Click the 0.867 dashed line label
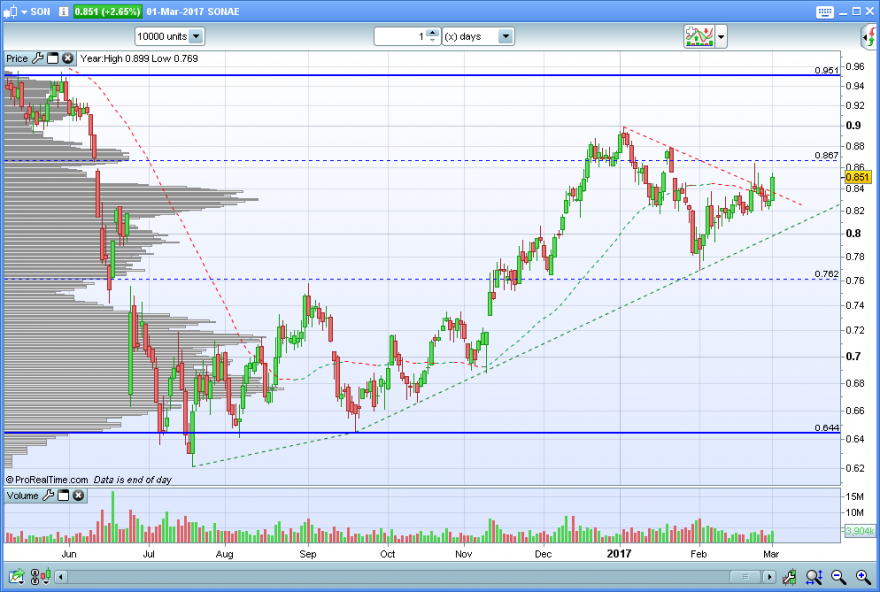Screen dimensions: 880x592 tap(827, 155)
